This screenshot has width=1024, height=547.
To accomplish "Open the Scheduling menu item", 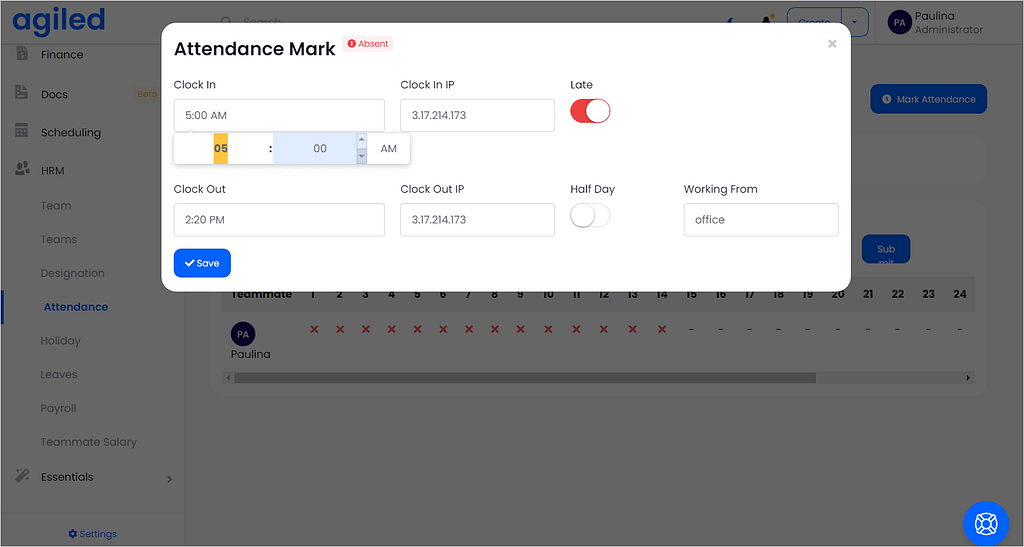I will pos(71,133).
